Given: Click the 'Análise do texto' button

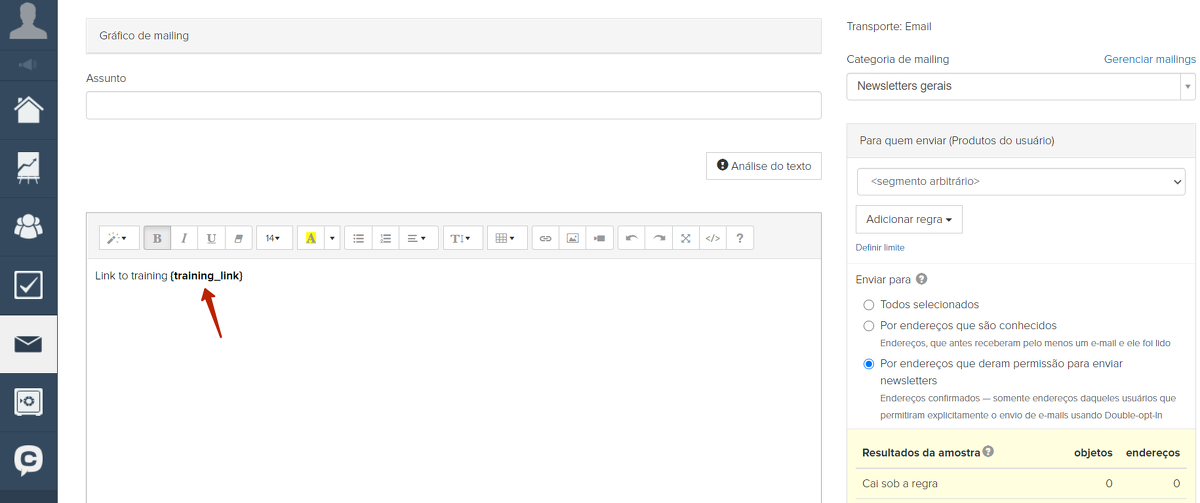Looking at the screenshot, I should 763,166.
